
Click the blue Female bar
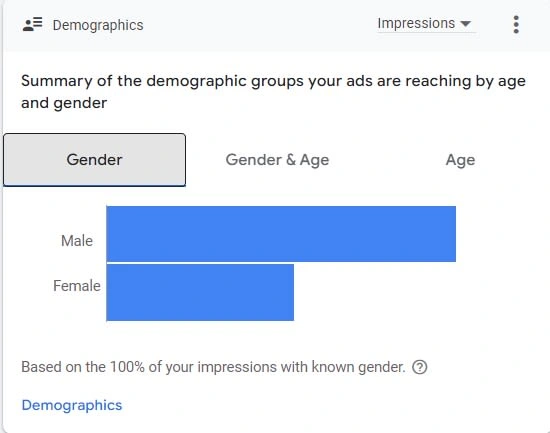(x=200, y=293)
